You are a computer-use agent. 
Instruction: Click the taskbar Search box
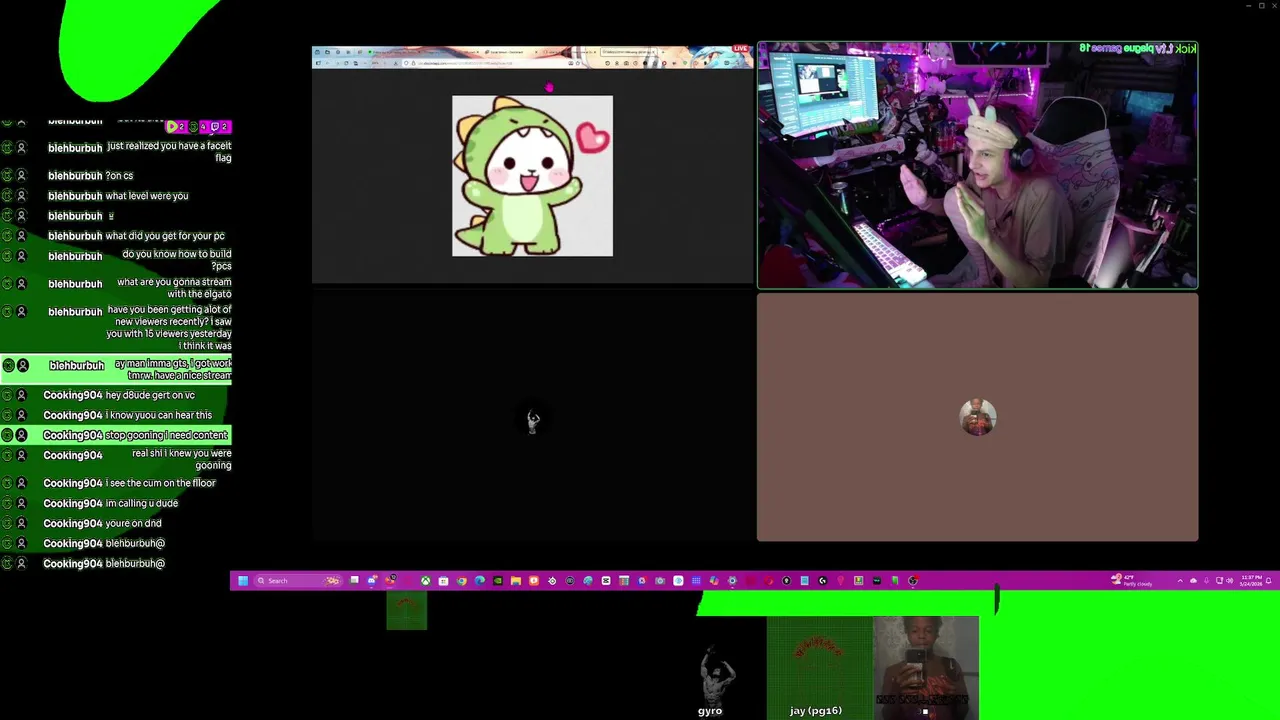click(x=297, y=580)
